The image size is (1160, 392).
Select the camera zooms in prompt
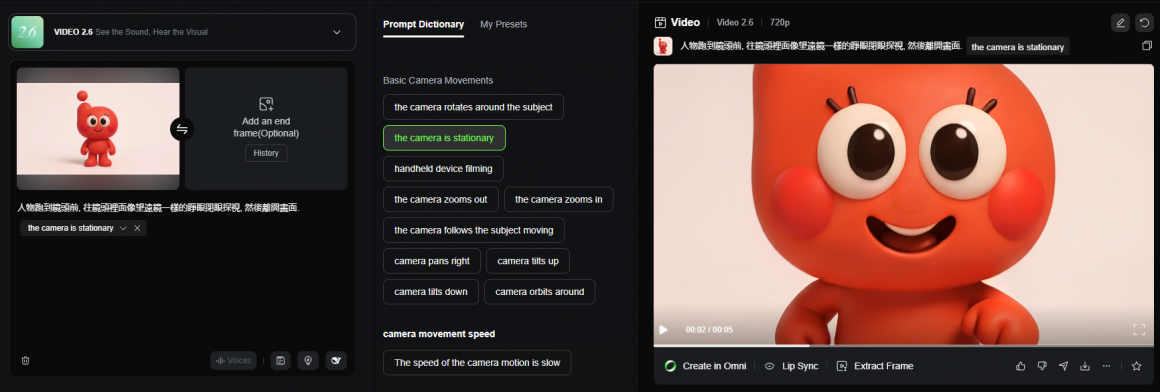559,200
